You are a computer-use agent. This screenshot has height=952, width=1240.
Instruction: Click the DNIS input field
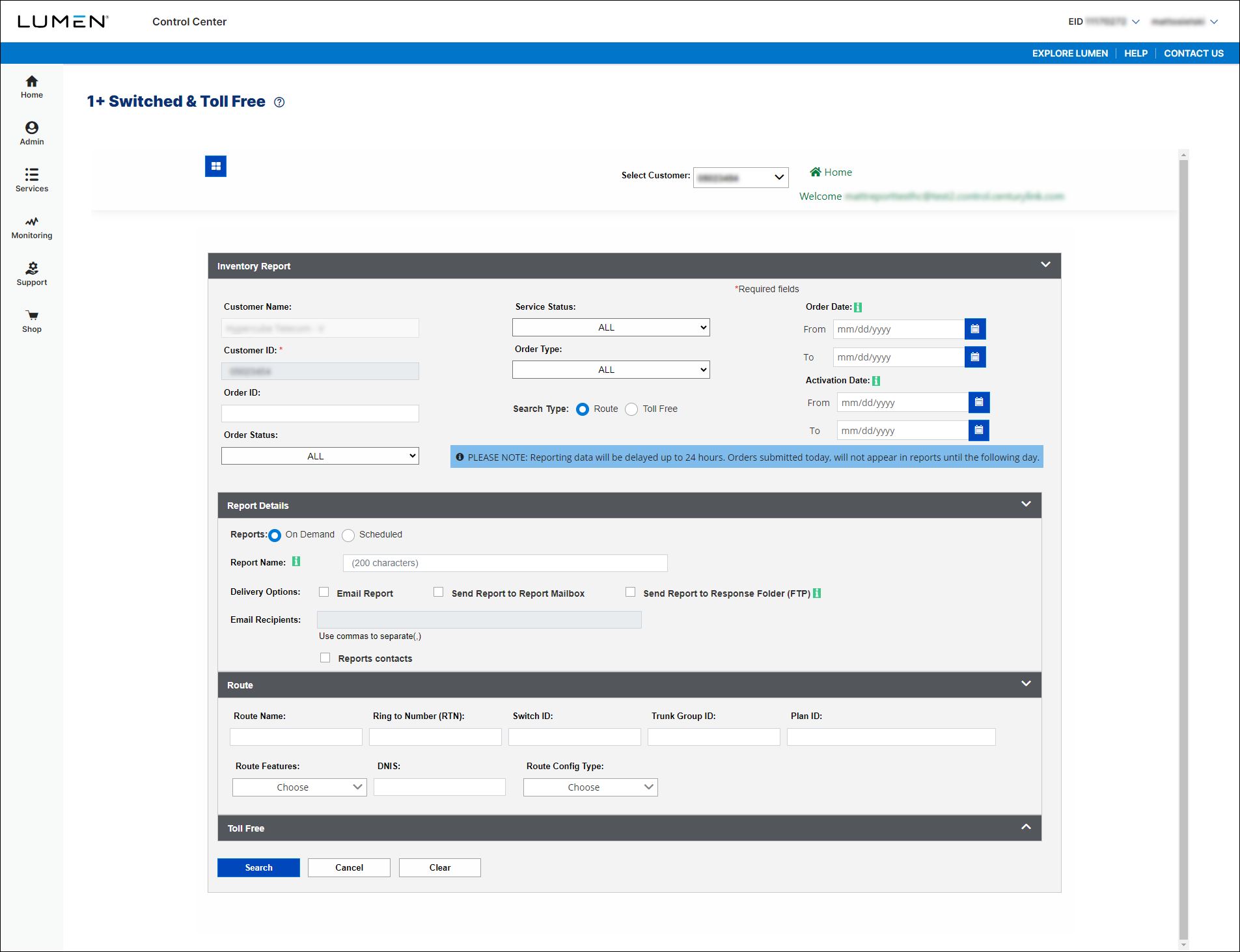coord(439,787)
